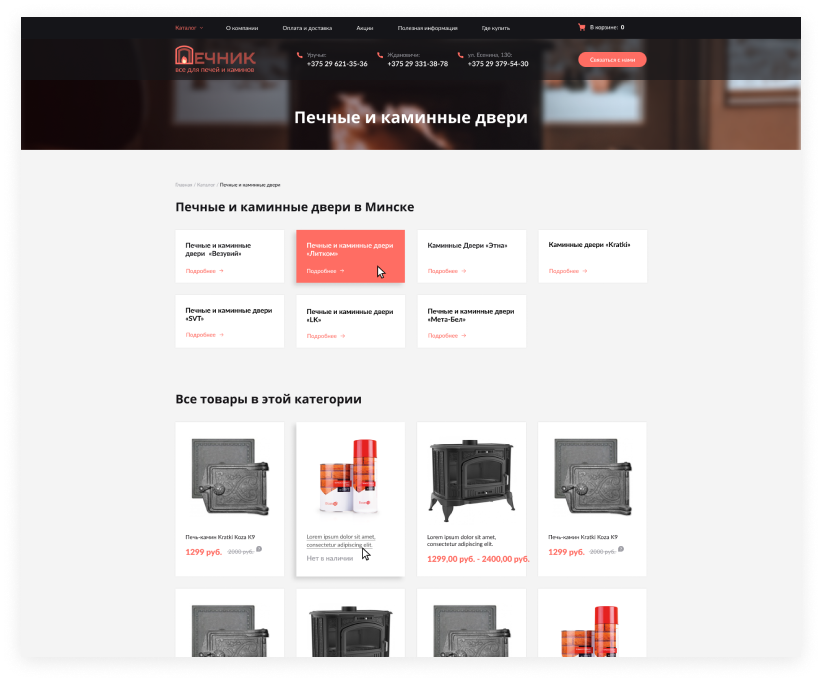Viewport: 822px width, 682px height.
Task: Click phone icon beside ул. Есенина address
Action: [x=461, y=55]
